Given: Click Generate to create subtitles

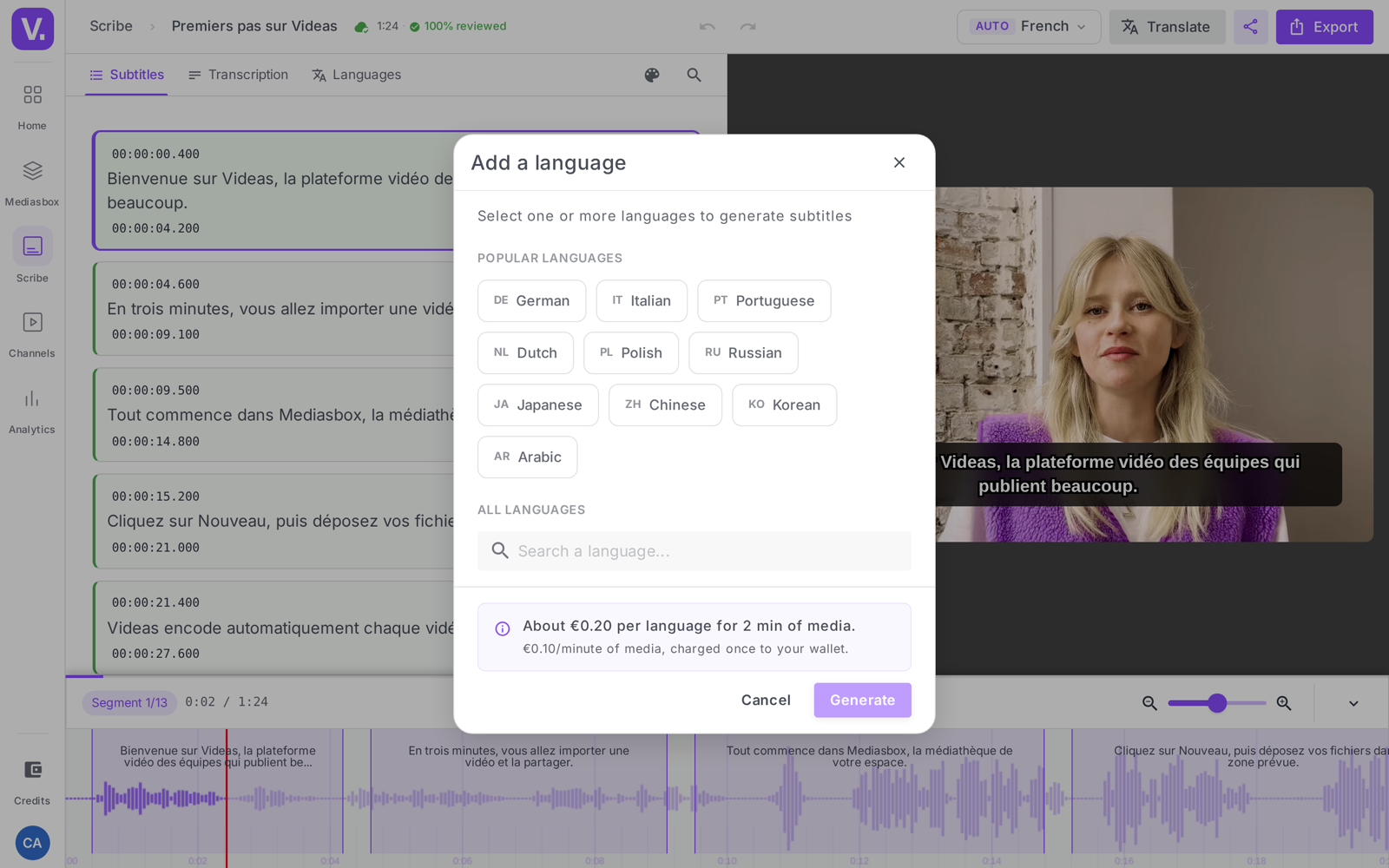Looking at the screenshot, I should point(862,700).
